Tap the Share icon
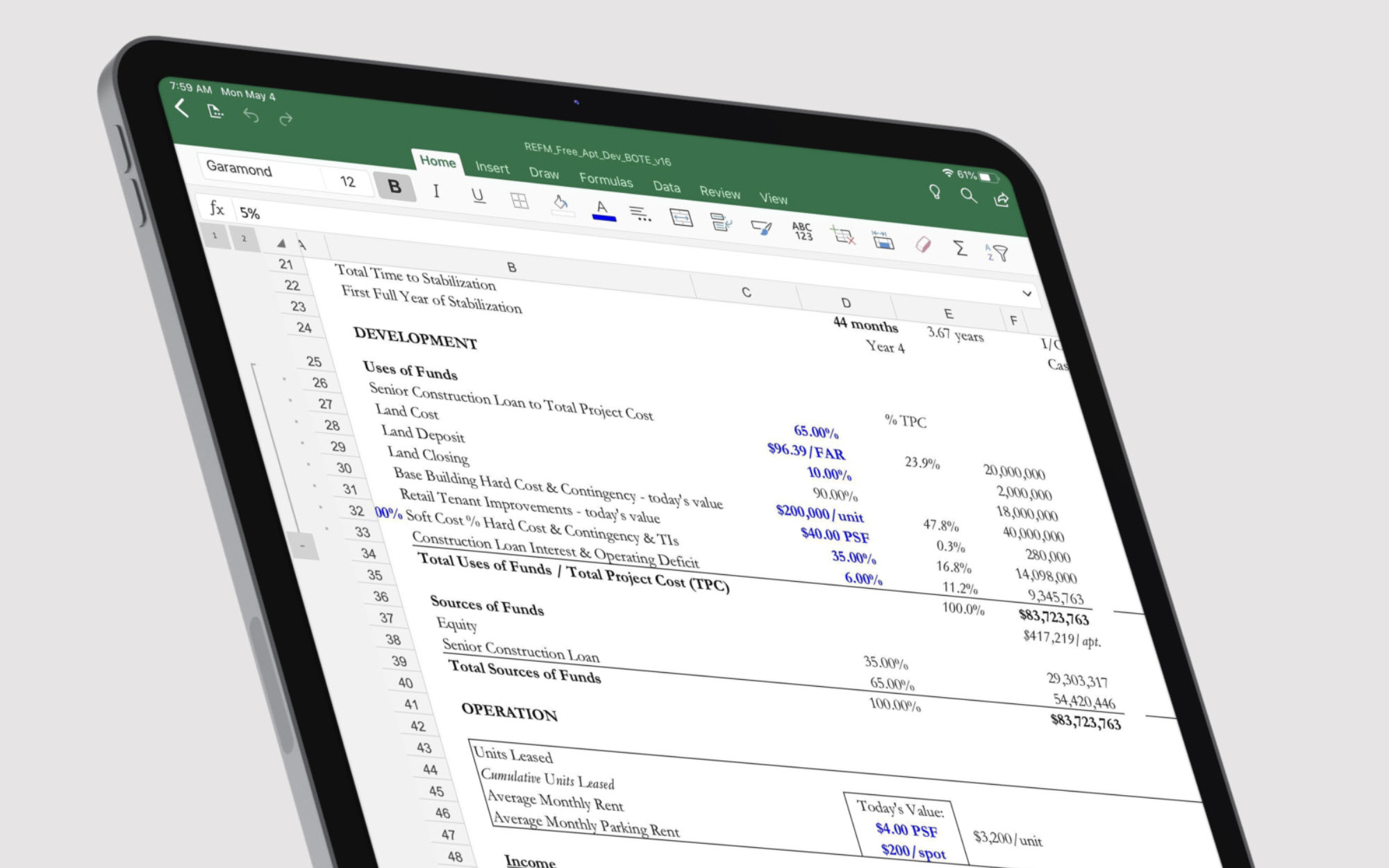Image resolution: width=1389 pixels, height=868 pixels. [x=1001, y=199]
